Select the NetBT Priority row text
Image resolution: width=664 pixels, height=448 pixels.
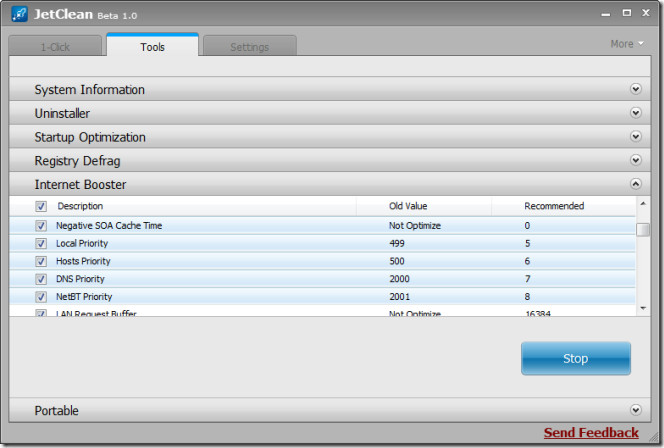tap(84, 297)
